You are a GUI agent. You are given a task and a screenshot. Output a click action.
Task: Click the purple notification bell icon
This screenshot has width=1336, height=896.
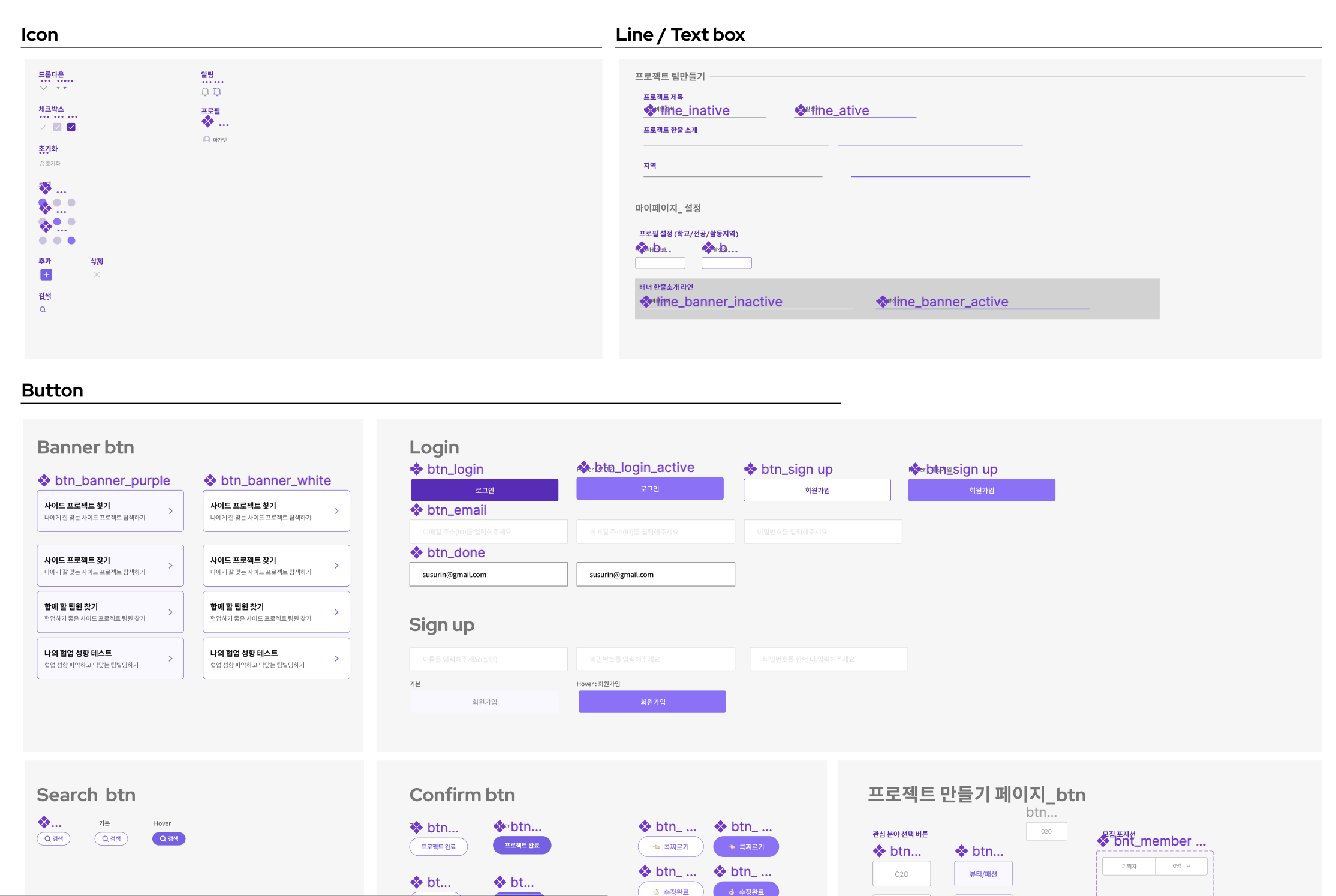pyautogui.click(x=217, y=92)
